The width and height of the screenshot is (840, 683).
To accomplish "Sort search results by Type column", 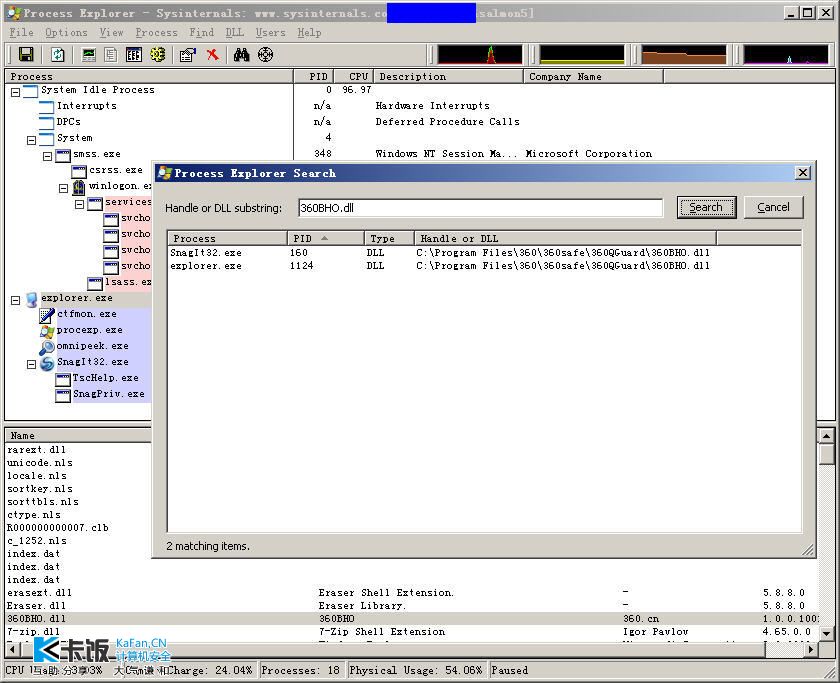I will click(x=389, y=238).
